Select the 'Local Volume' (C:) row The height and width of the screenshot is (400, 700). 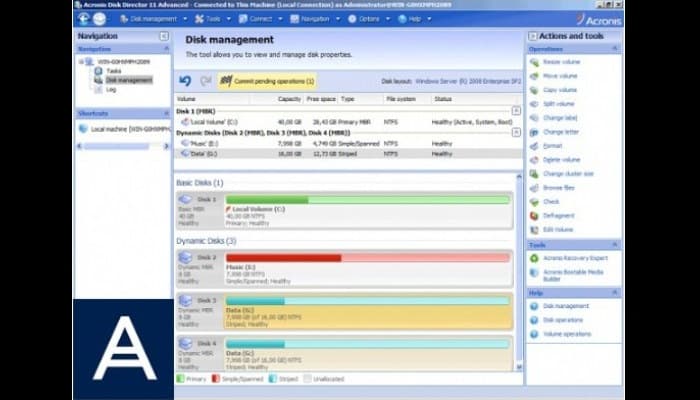point(347,122)
